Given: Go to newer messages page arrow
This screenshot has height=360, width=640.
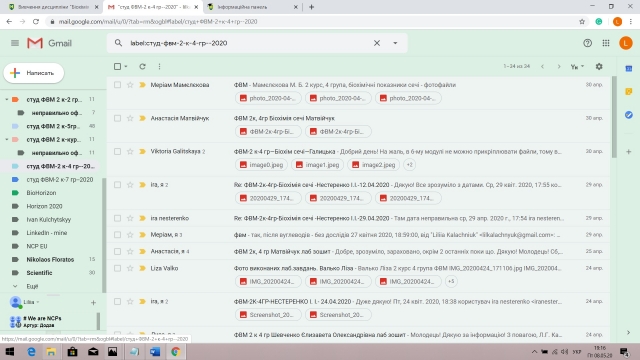Looking at the screenshot, I should (542, 66).
